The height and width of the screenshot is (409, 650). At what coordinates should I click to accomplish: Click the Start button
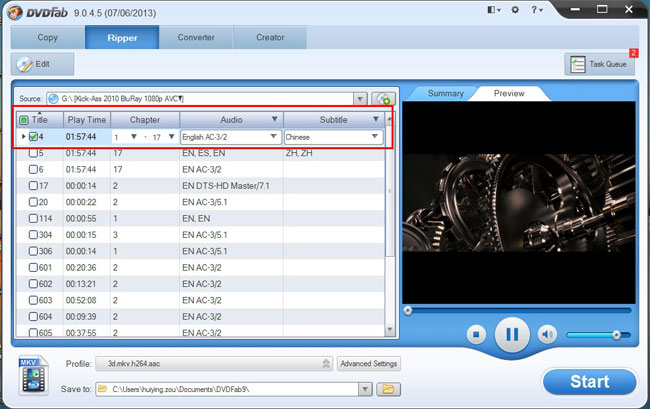coord(589,382)
